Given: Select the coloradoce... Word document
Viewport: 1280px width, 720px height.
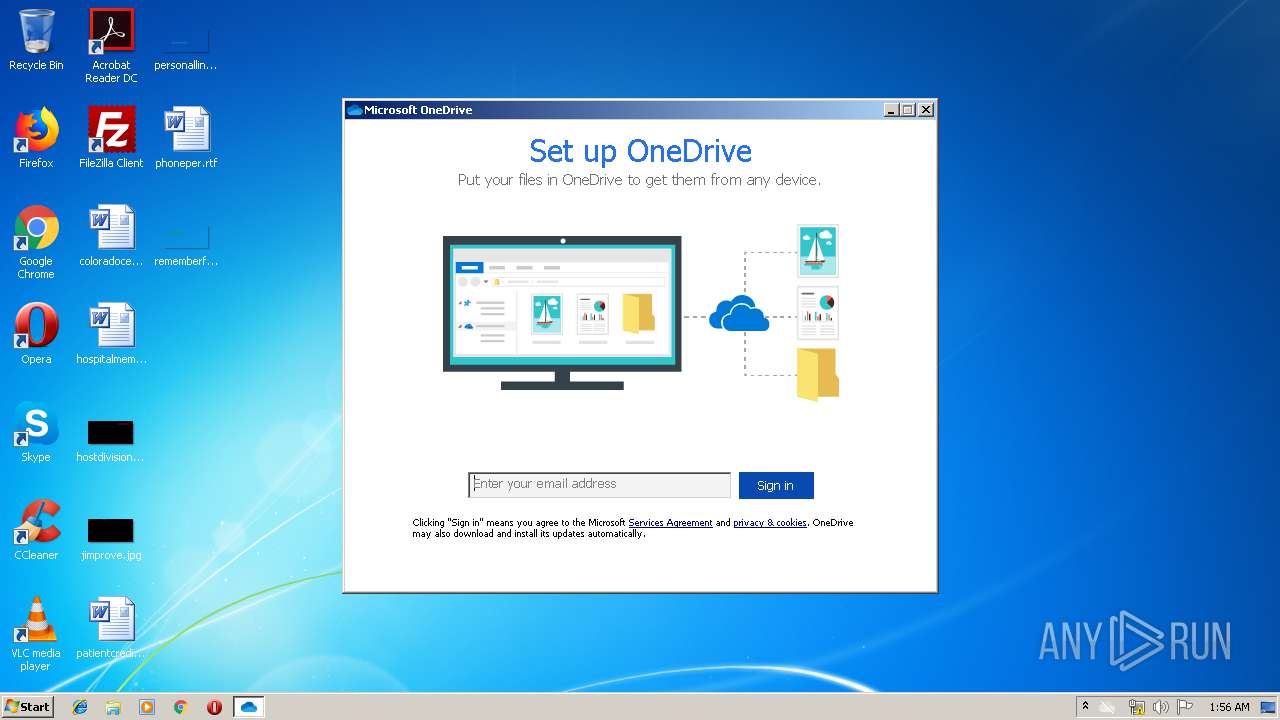Looking at the screenshot, I should pyautogui.click(x=111, y=236).
